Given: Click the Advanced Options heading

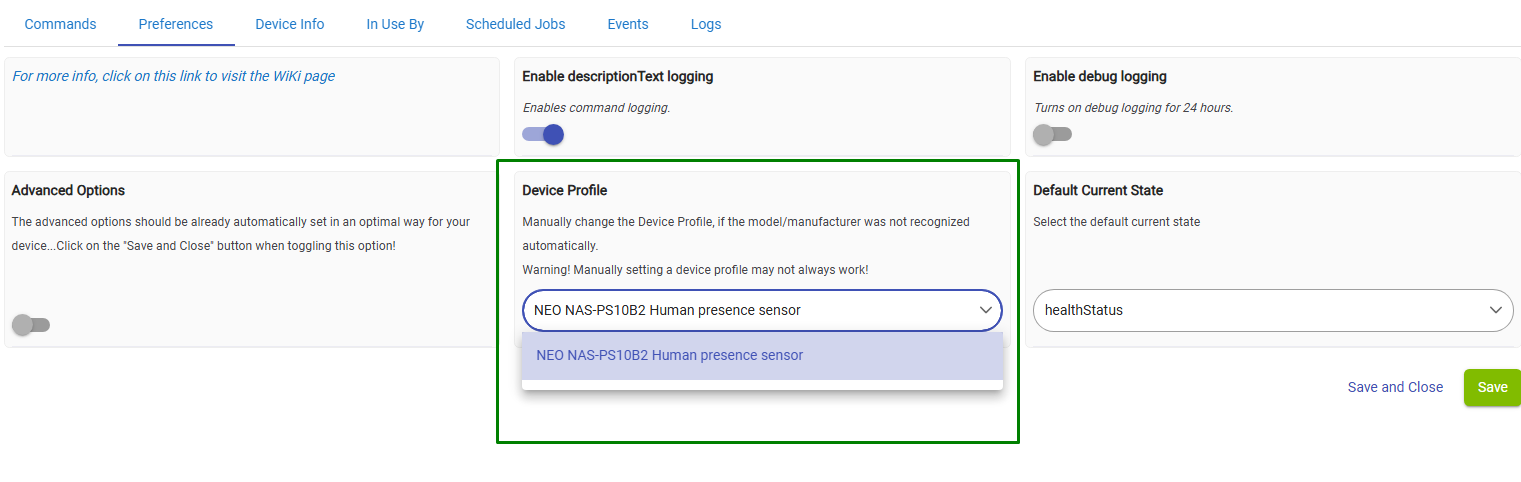Looking at the screenshot, I should coord(68,190).
